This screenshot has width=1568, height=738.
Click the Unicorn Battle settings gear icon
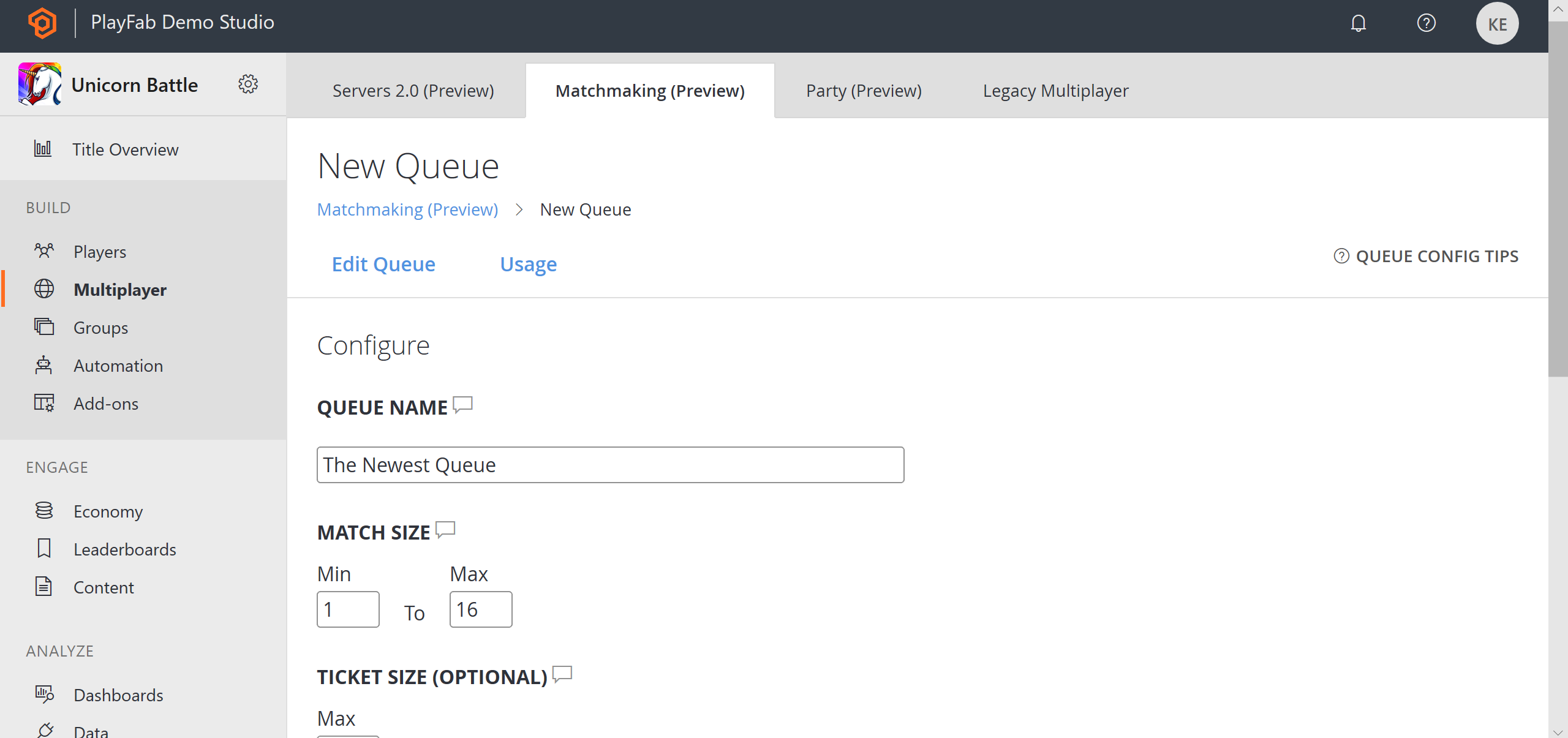[248, 84]
